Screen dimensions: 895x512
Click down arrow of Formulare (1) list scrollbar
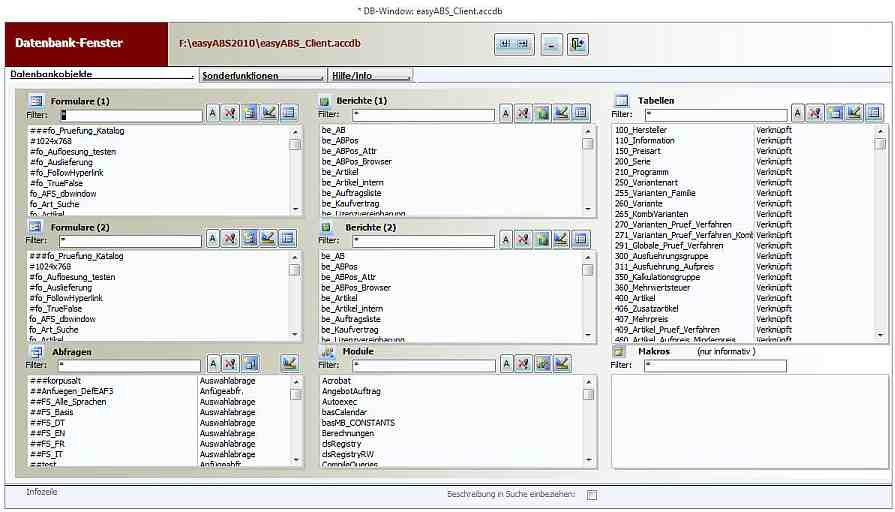click(296, 209)
